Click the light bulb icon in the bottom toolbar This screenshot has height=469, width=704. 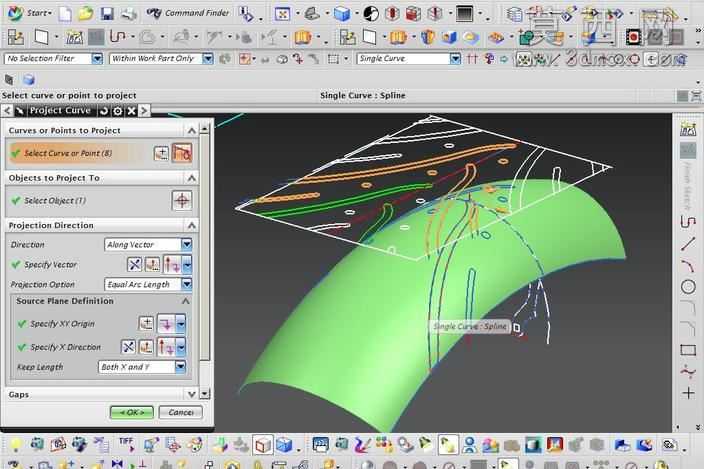(x=16, y=444)
